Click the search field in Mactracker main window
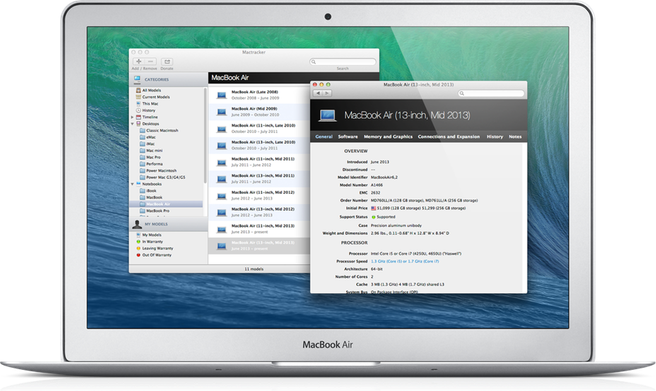 coord(343,62)
